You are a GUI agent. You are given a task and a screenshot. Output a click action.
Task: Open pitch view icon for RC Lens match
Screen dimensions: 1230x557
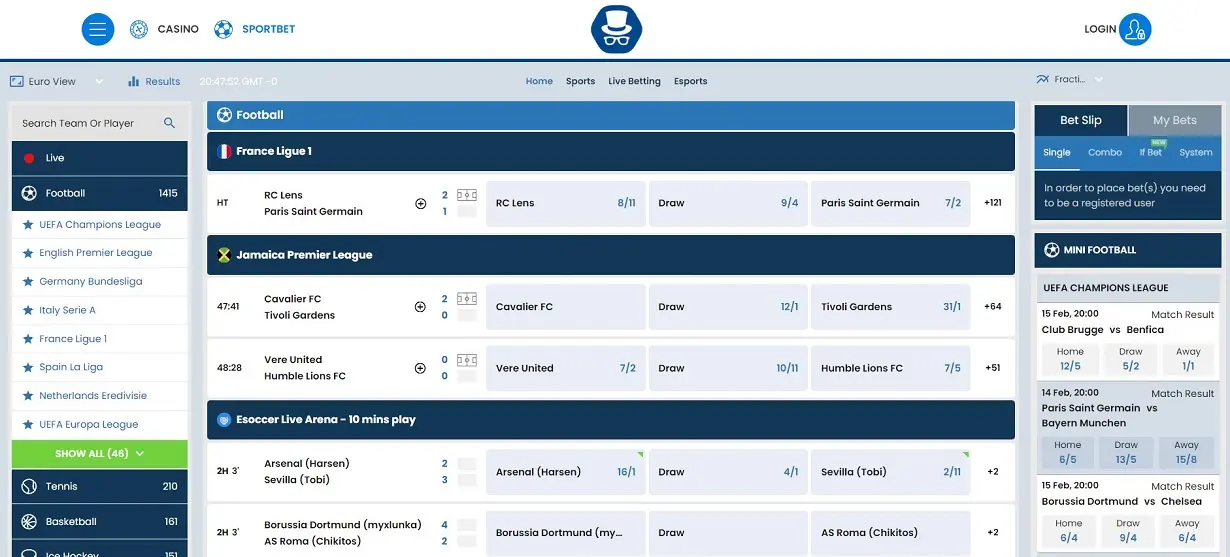pos(466,195)
